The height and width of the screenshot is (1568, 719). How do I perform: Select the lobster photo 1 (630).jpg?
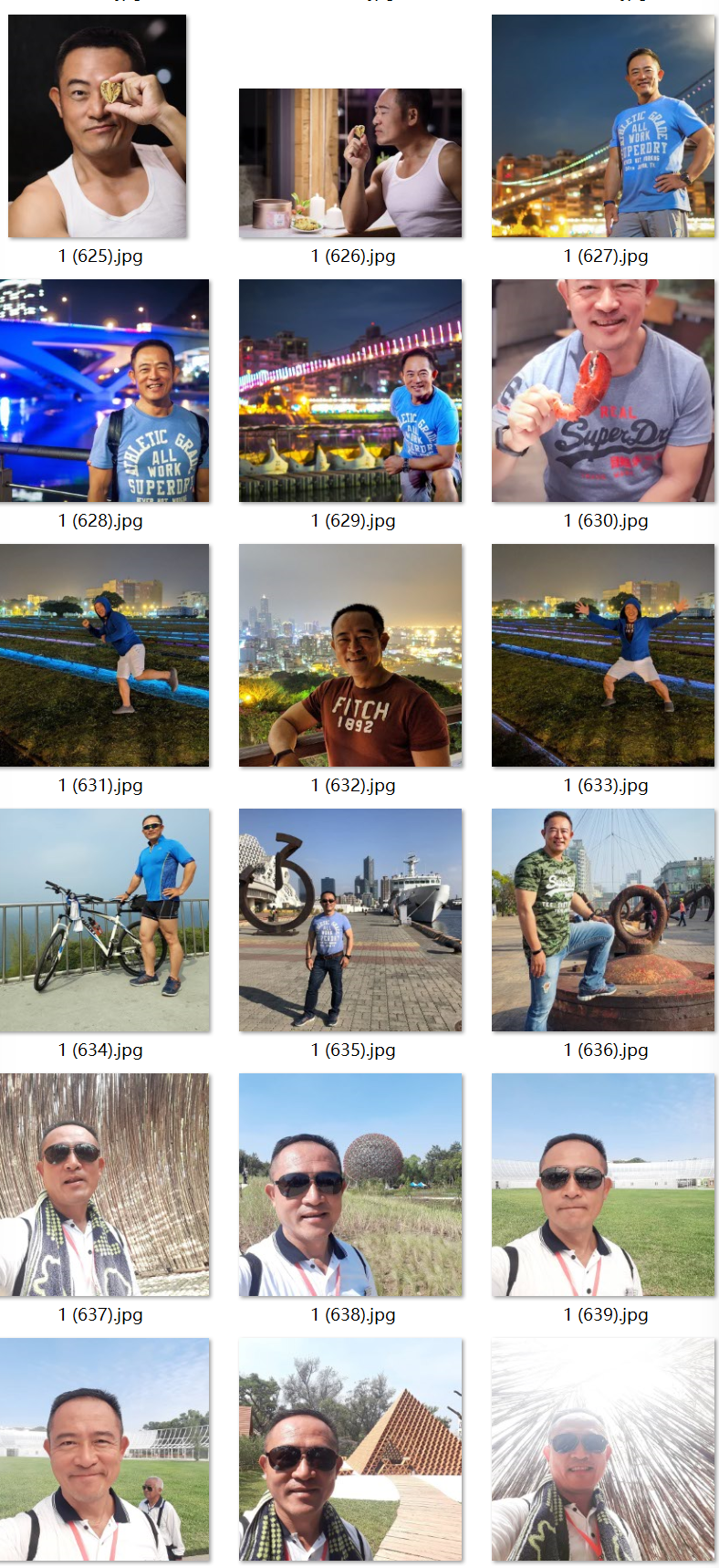[x=603, y=391]
